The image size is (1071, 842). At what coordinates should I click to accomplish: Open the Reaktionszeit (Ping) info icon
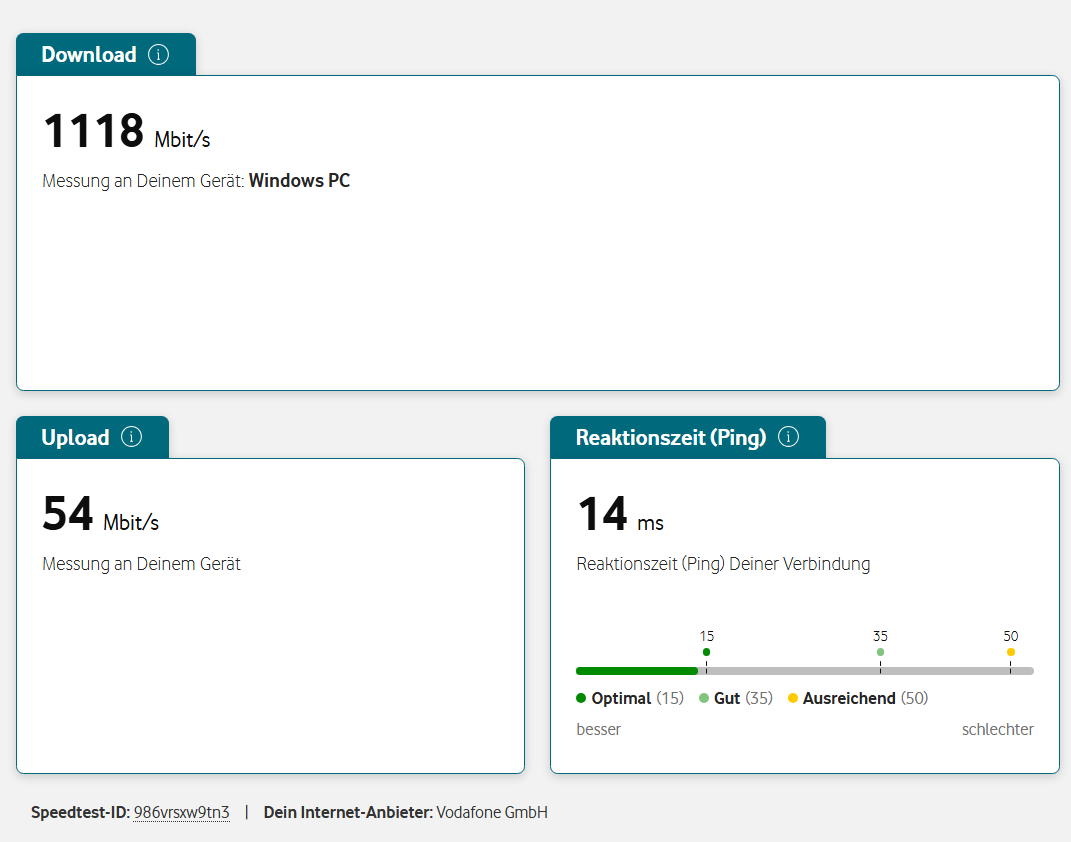pos(788,436)
